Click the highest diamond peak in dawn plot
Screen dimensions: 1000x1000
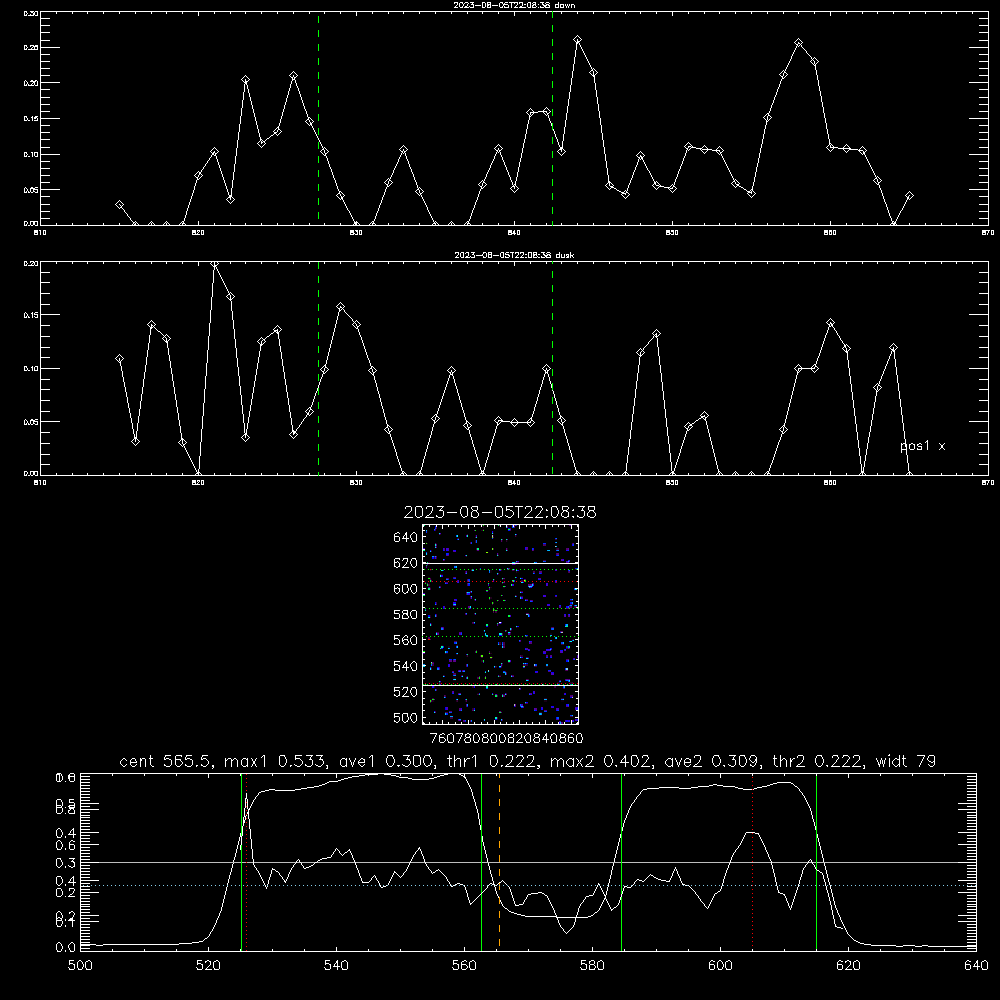(x=578, y=40)
